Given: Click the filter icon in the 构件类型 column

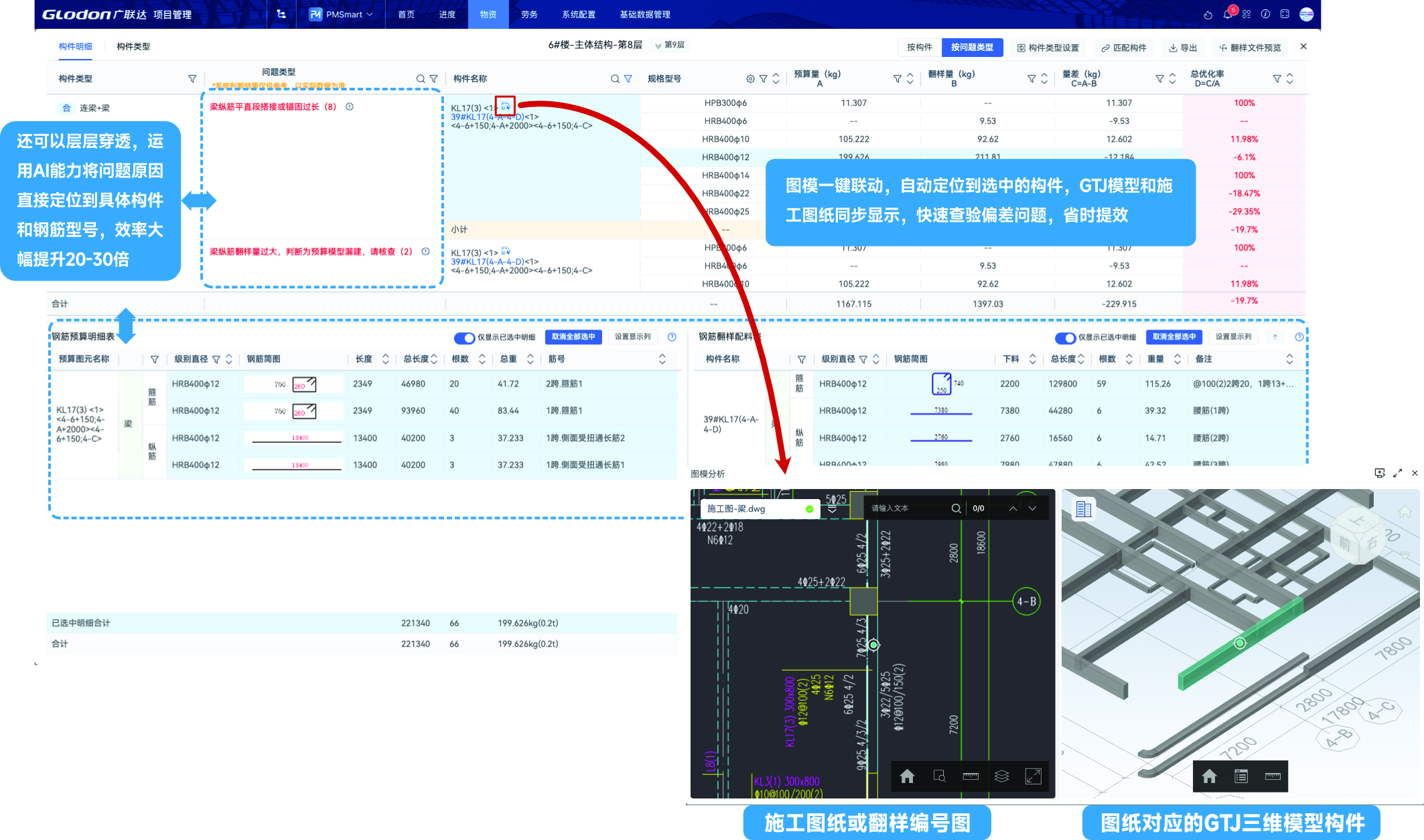Looking at the screenshot, I should (x=192, y=78).
